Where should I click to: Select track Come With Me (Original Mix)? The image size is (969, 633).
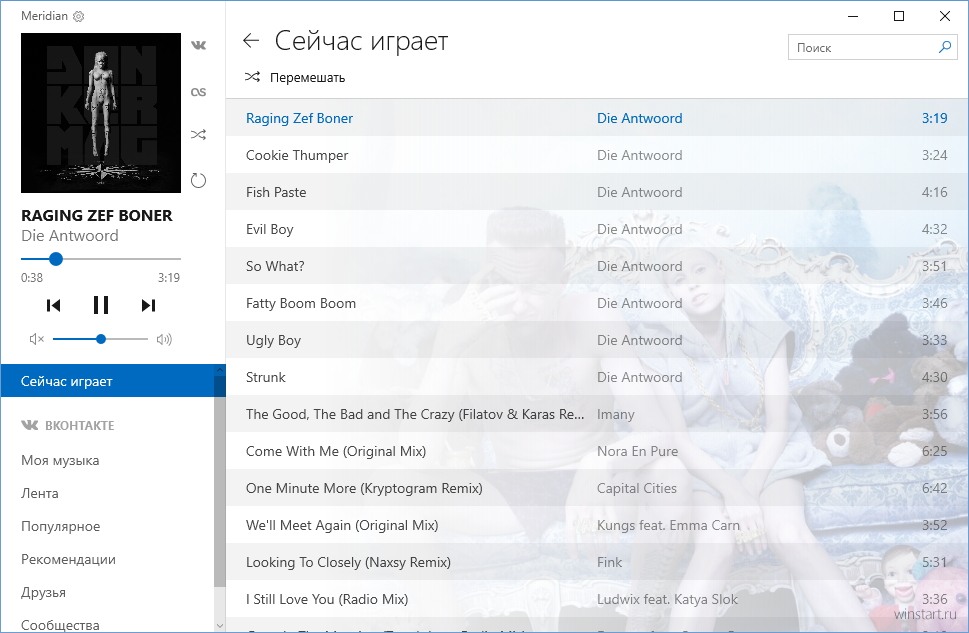pos(596,451)
